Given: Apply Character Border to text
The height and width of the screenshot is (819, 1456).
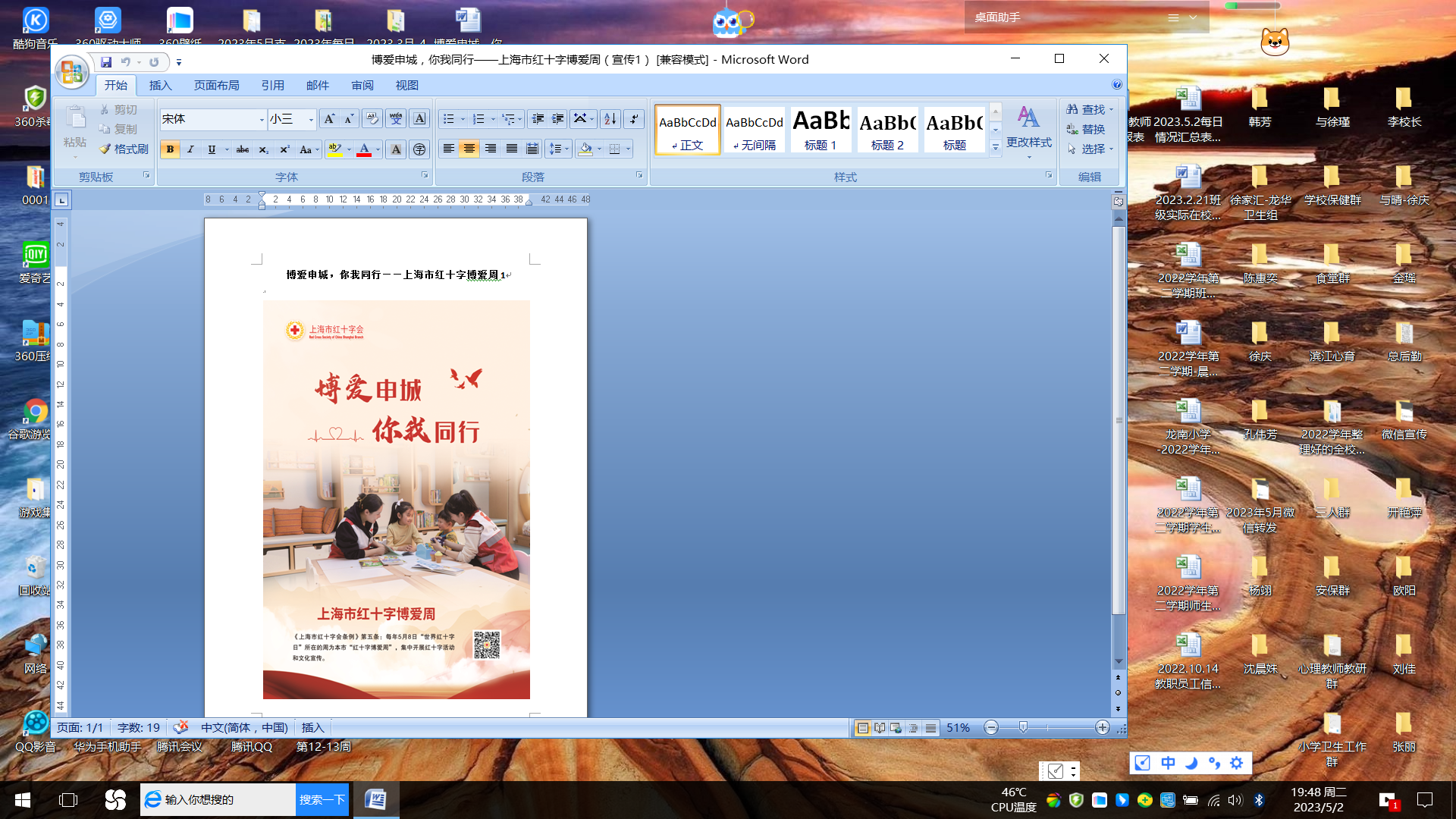Looking at the screenshot, I should point(419,119).
